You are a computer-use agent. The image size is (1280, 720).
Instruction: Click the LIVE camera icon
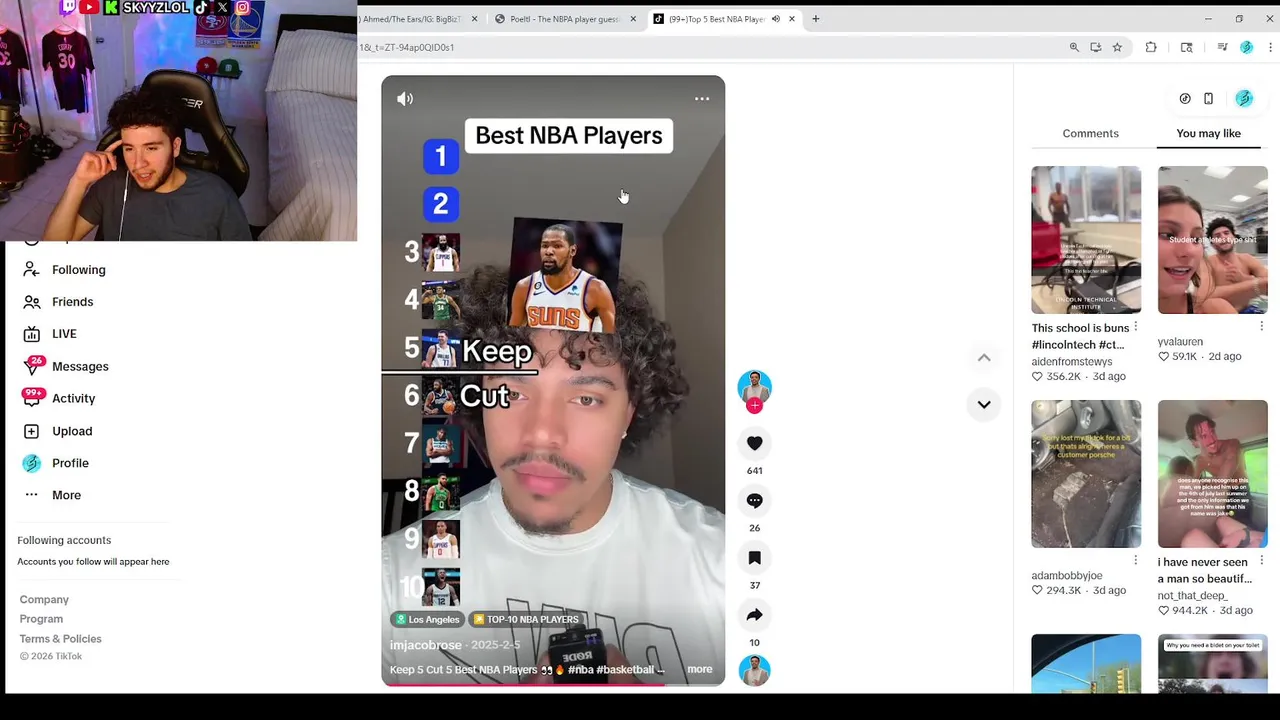32,334
